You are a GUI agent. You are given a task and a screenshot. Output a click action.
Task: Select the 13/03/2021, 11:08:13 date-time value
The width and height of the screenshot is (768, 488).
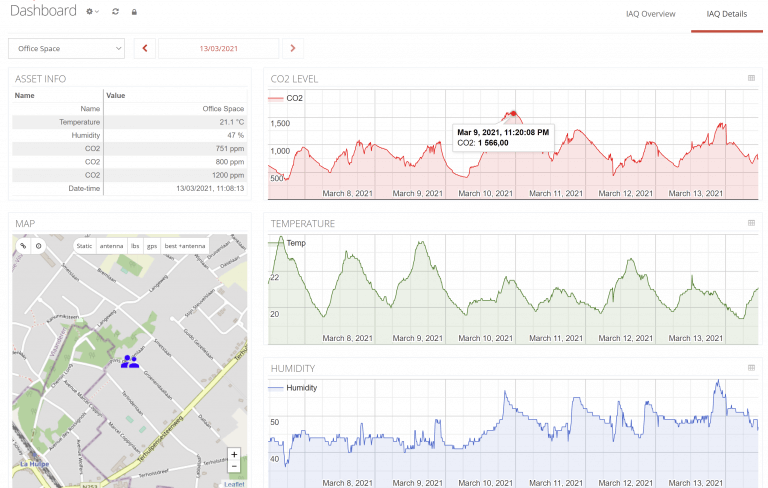click(210, 188)
